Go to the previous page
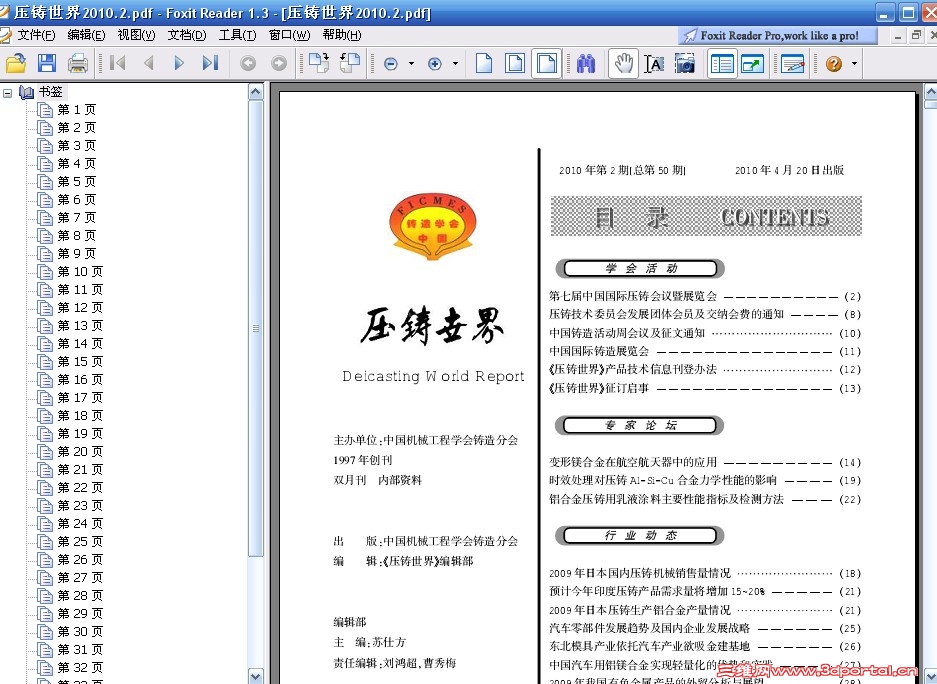This screenshot has height=684, width=937. click(x=149, y=63)
